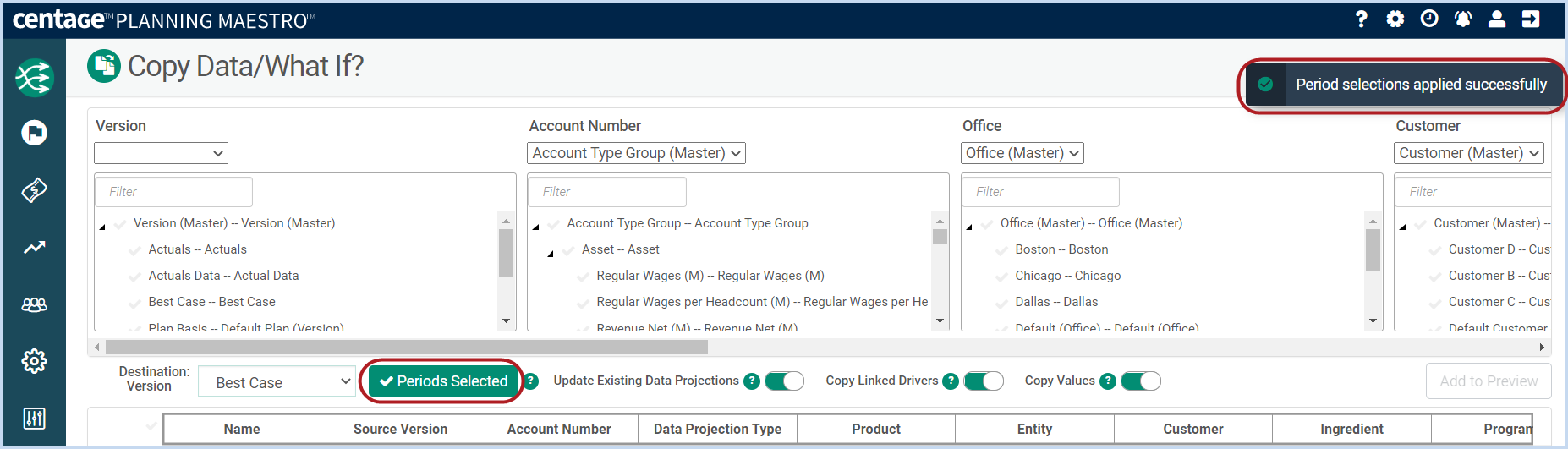Open the trend line chart icon in sidebar

pyautogui.click(x=34, y=248)
